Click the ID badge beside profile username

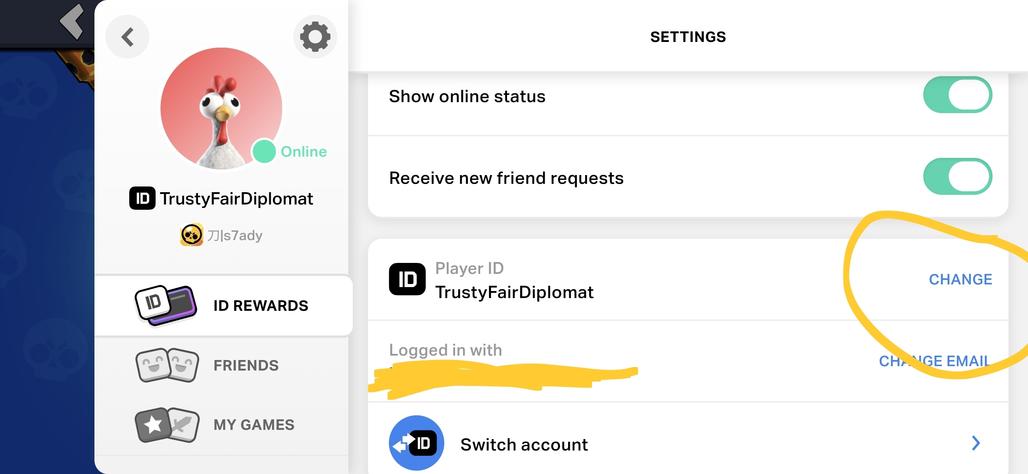click(x=142, y=198)
